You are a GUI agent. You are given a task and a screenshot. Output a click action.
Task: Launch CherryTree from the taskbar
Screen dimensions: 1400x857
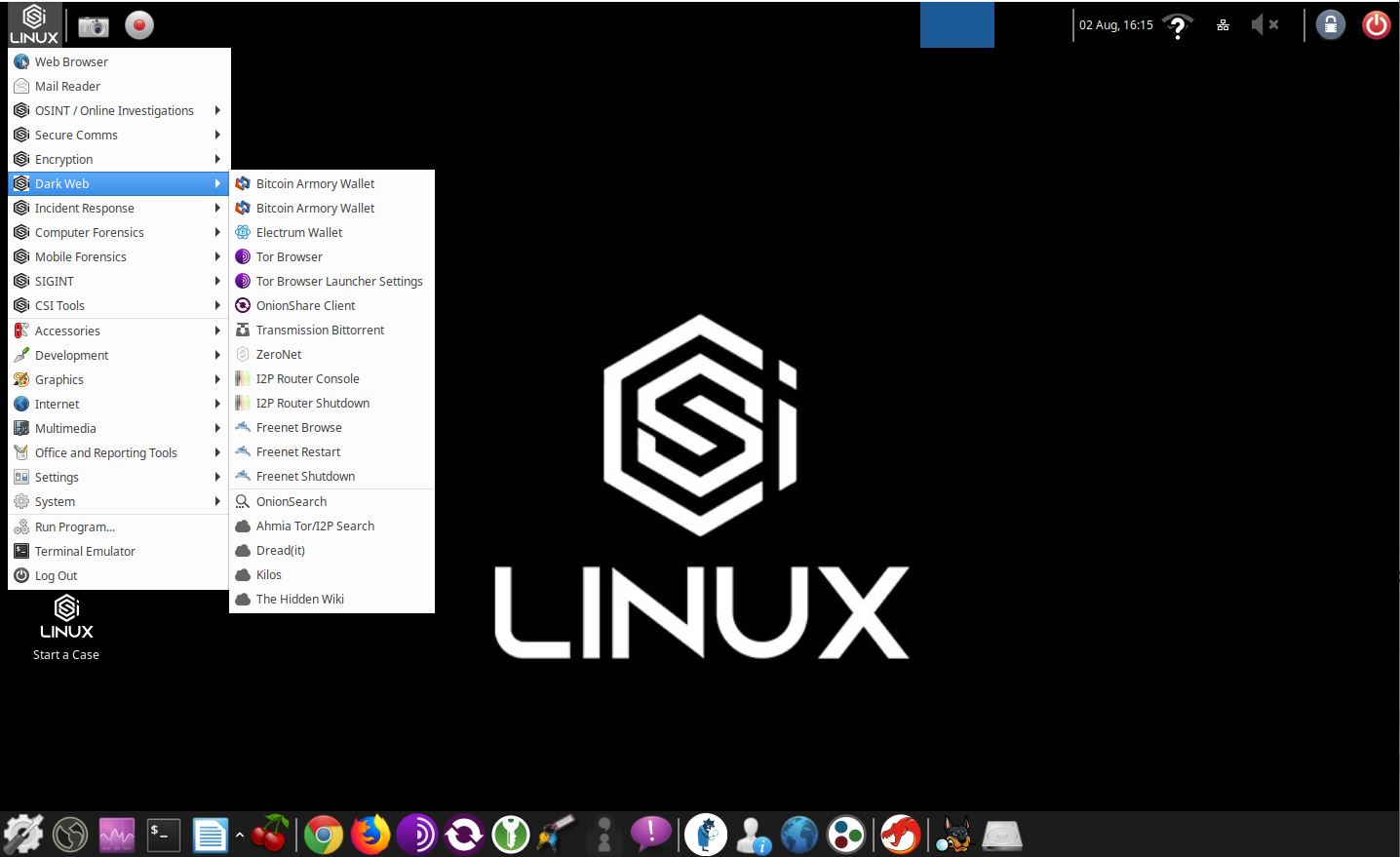[270, 835]
